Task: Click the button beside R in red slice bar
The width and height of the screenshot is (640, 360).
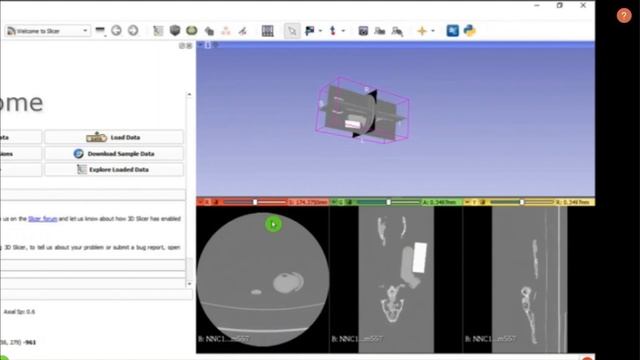Action: 215,202
